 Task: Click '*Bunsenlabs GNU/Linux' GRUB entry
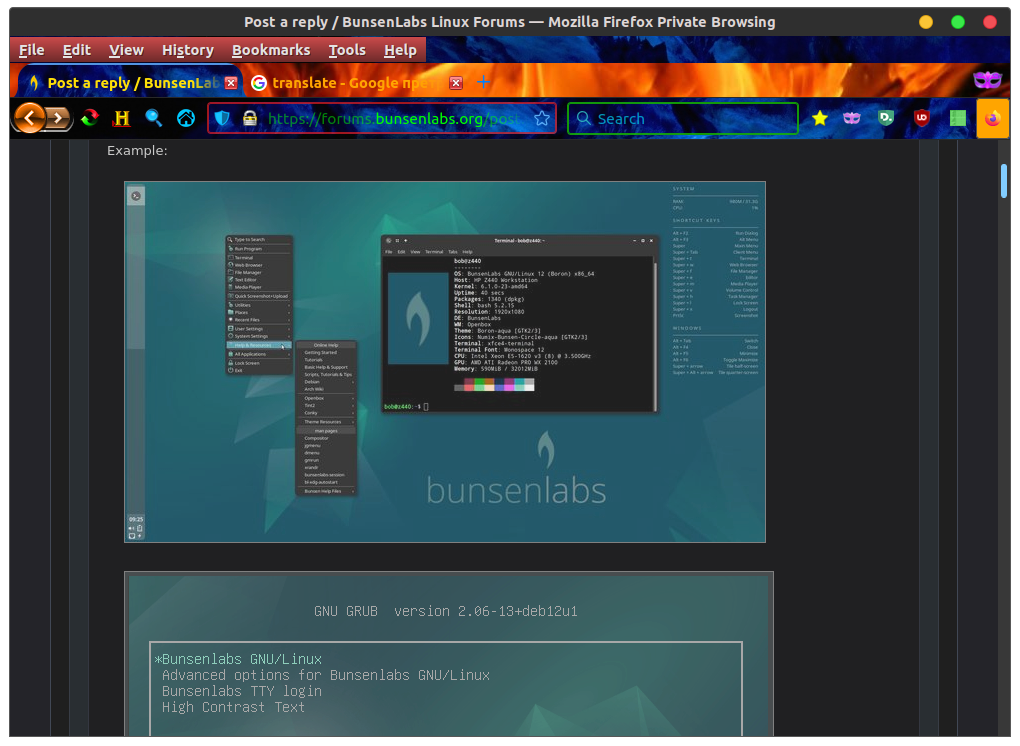click(x=238, y=659)
